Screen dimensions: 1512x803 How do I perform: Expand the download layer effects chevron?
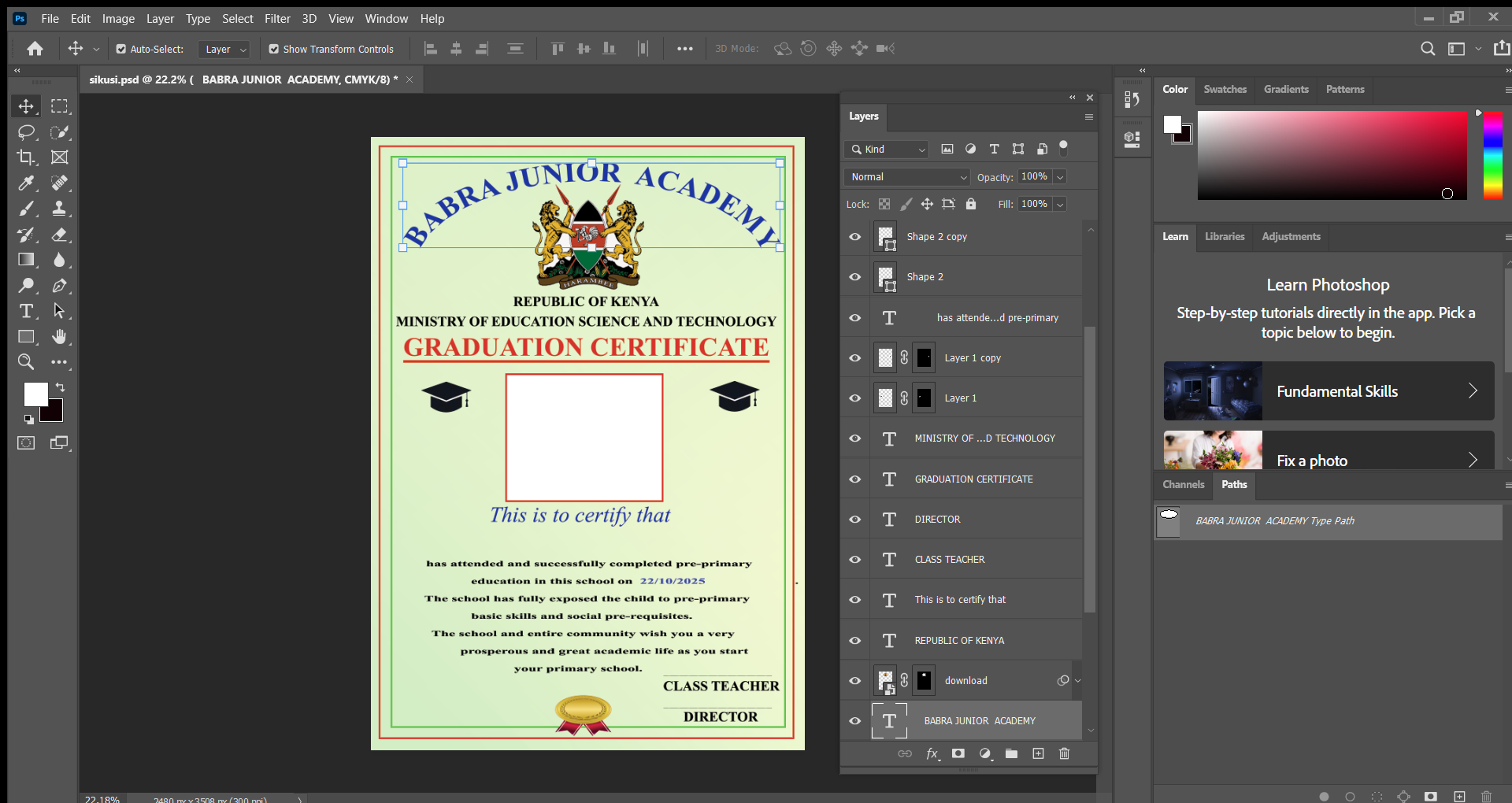tap(1077, 681)
